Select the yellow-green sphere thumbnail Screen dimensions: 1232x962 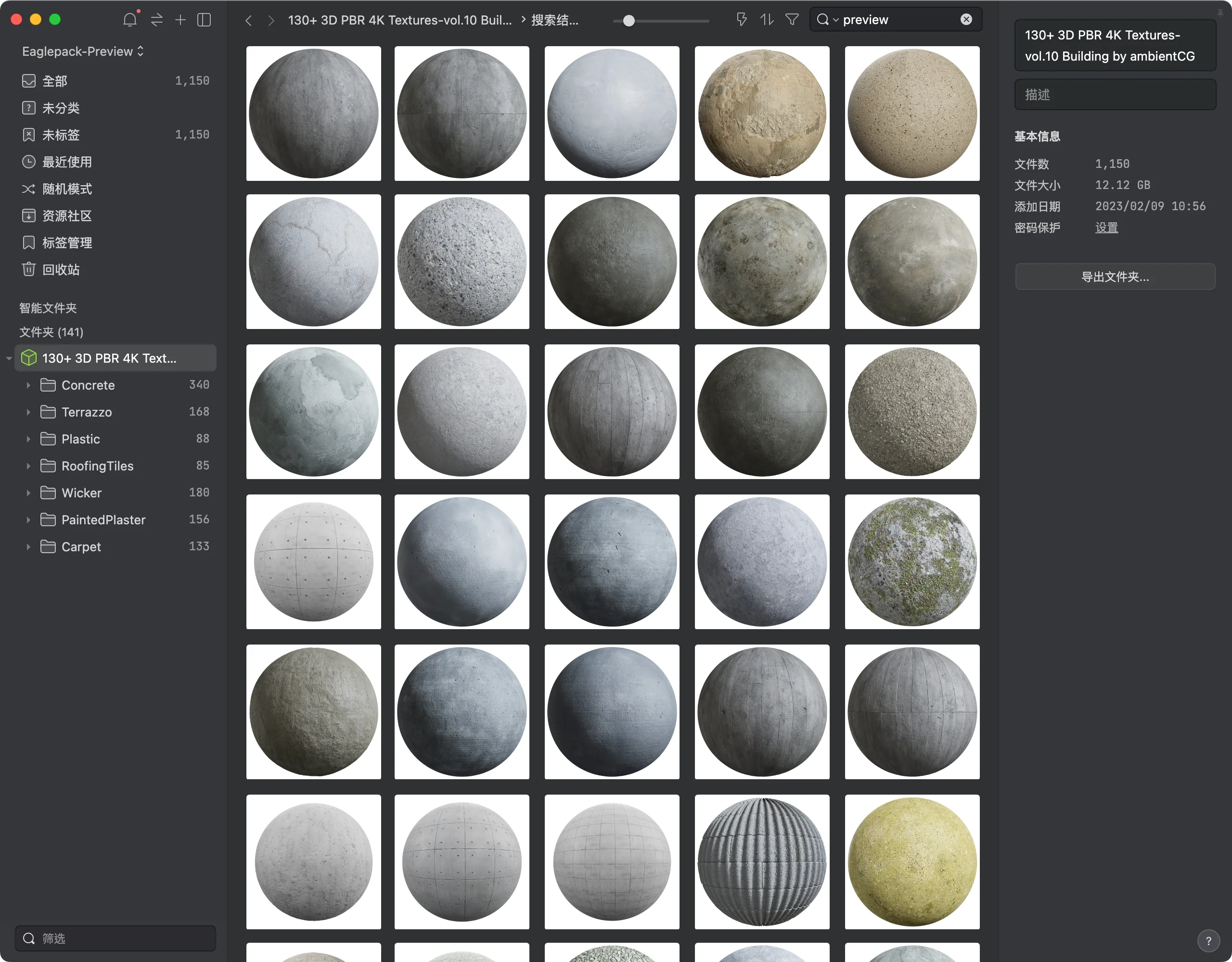(x=912, y=862)
